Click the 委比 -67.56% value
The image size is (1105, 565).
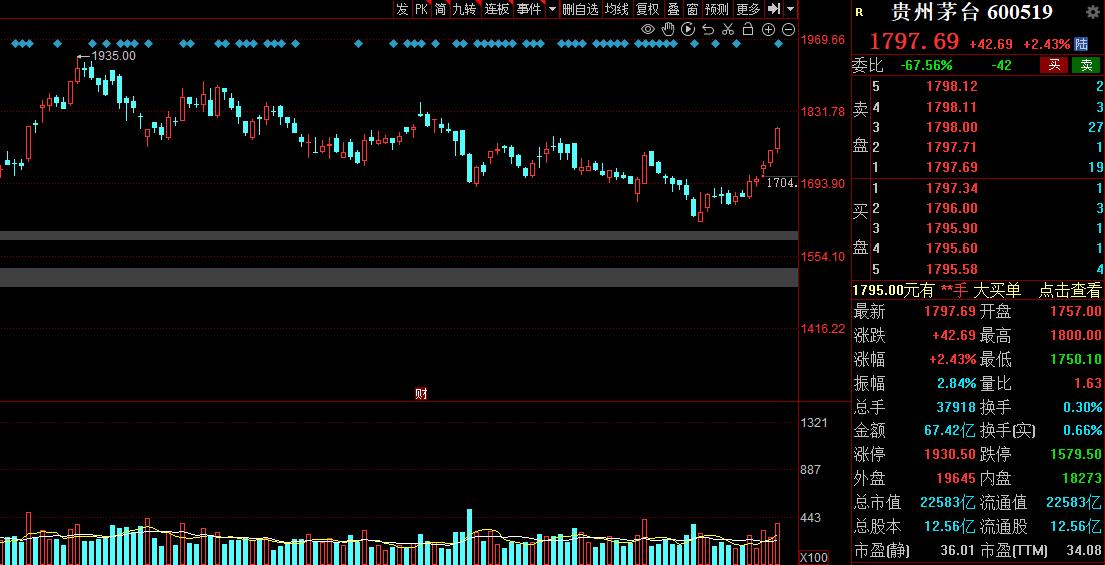click(926, 66)
